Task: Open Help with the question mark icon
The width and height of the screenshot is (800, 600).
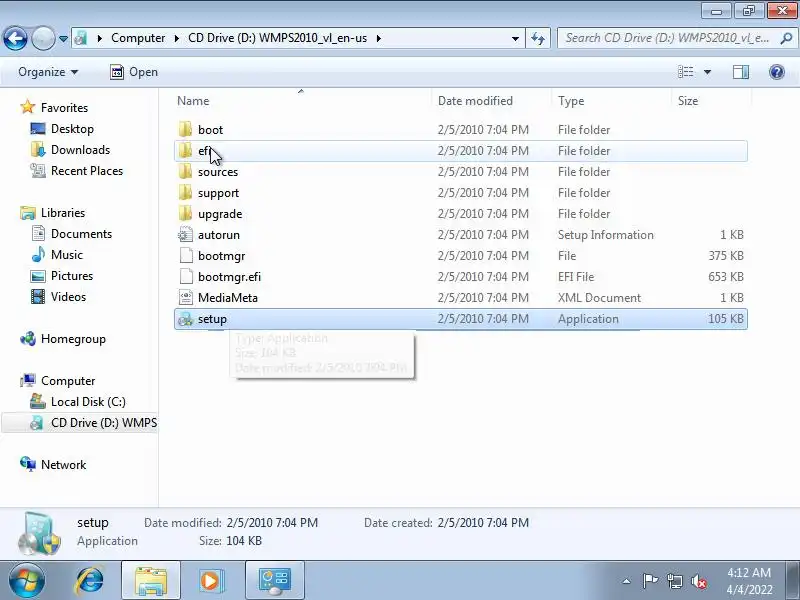Action: point(777,72)
